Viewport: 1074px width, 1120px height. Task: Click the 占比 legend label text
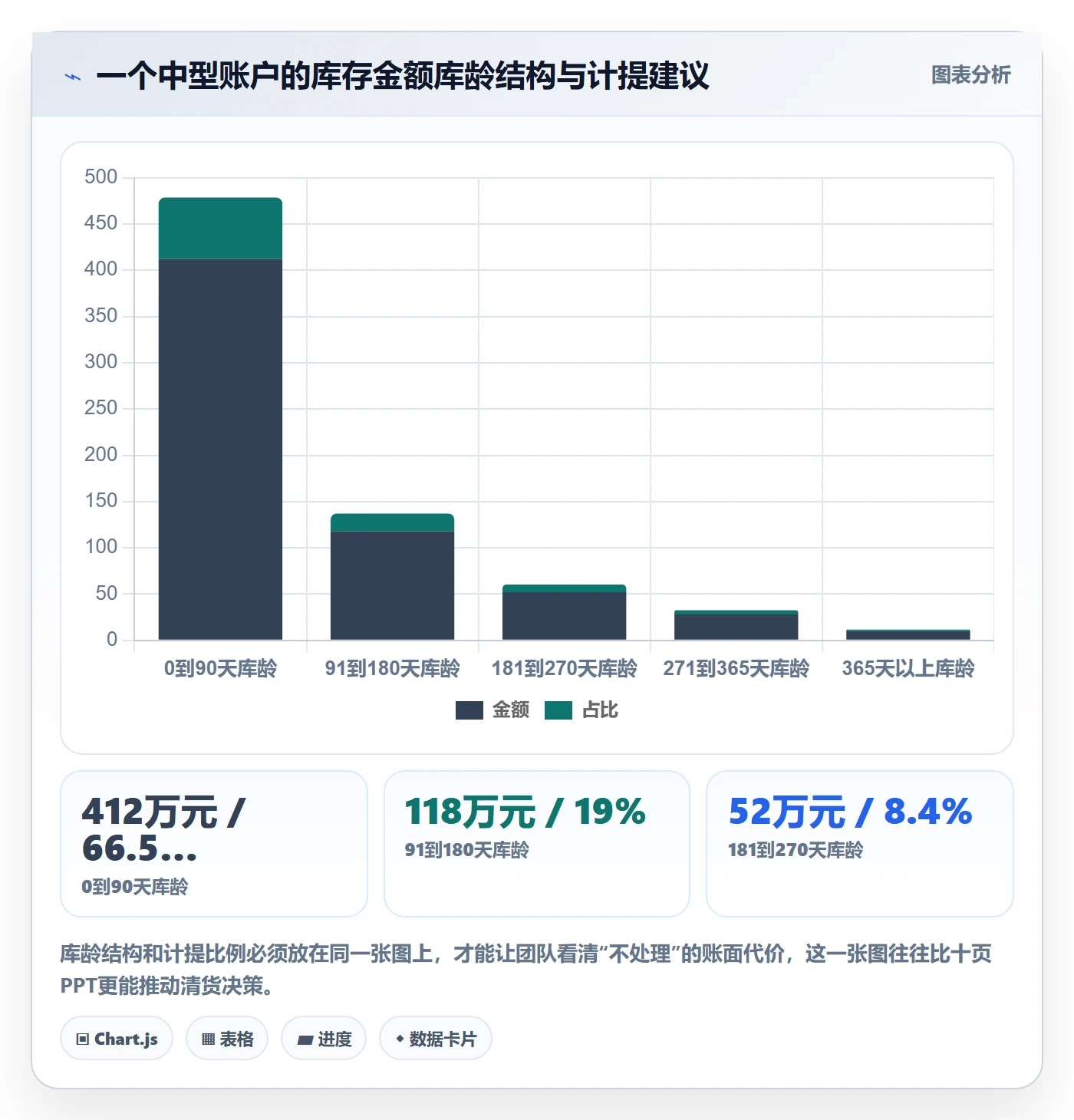point(600,710)
